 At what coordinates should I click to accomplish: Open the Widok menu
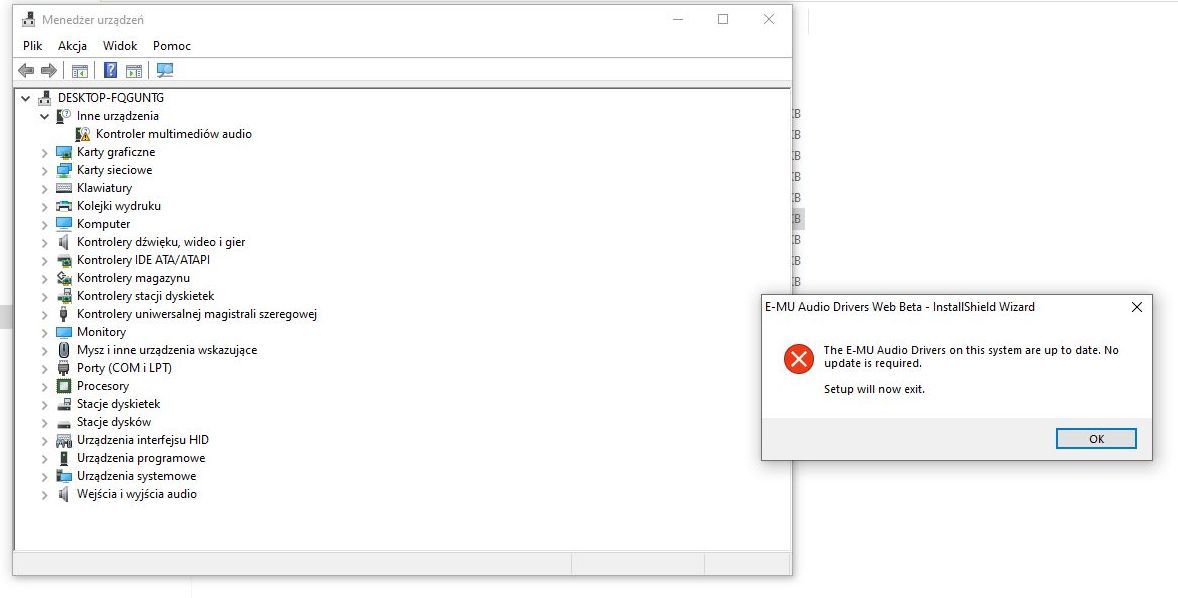click(x=119, y=45)
